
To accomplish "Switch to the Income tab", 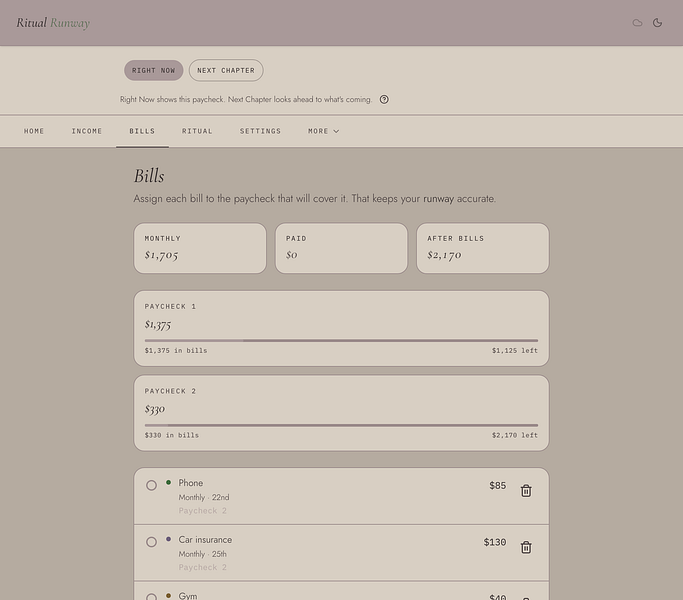I will click(x=87, y=131).
